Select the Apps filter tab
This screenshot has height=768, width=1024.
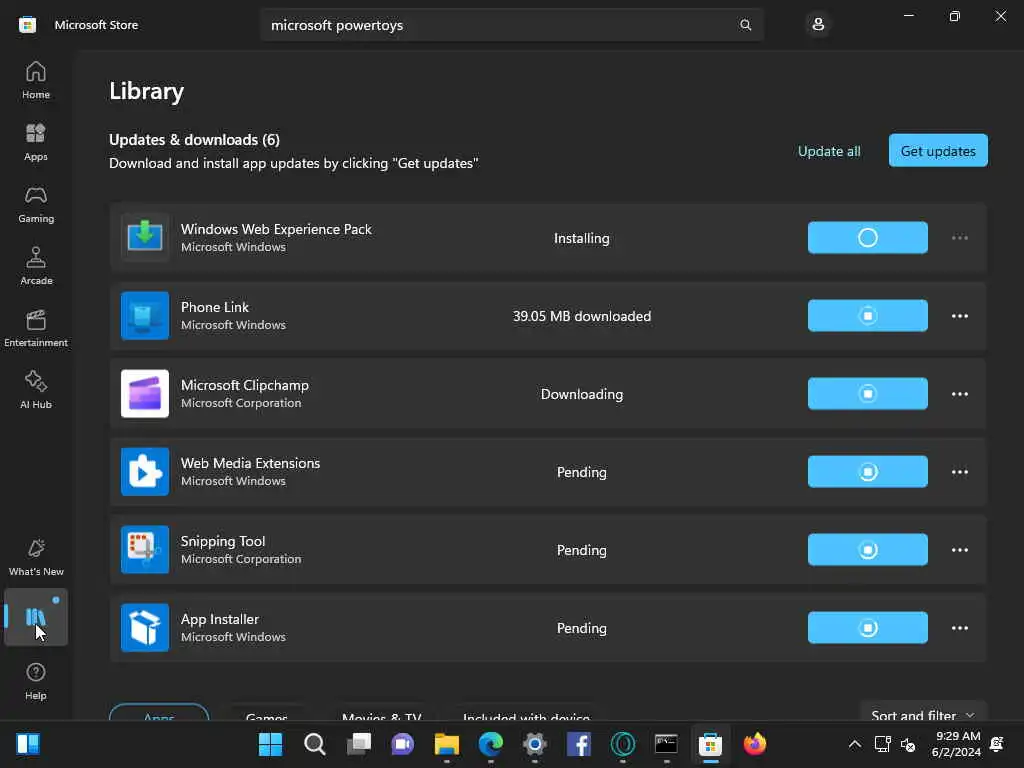(159, 713)
